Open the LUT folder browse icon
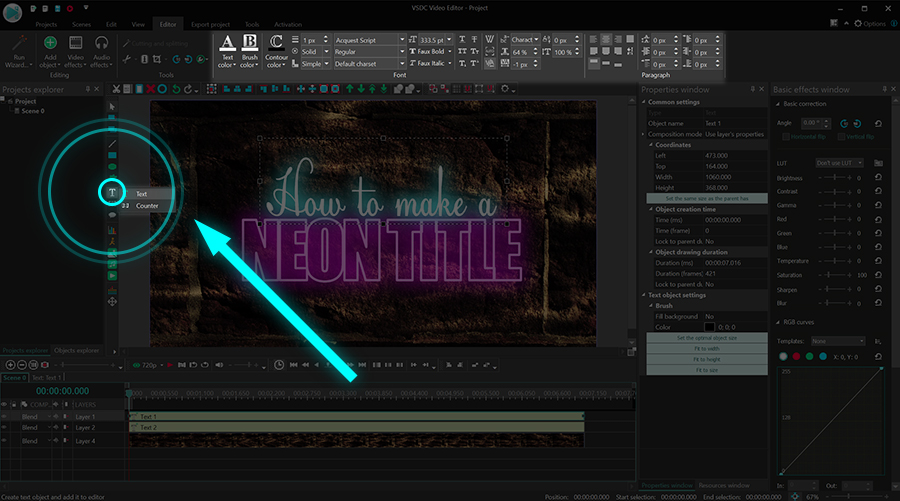Screen dimensions: 900x501 (x=878, y=163)
